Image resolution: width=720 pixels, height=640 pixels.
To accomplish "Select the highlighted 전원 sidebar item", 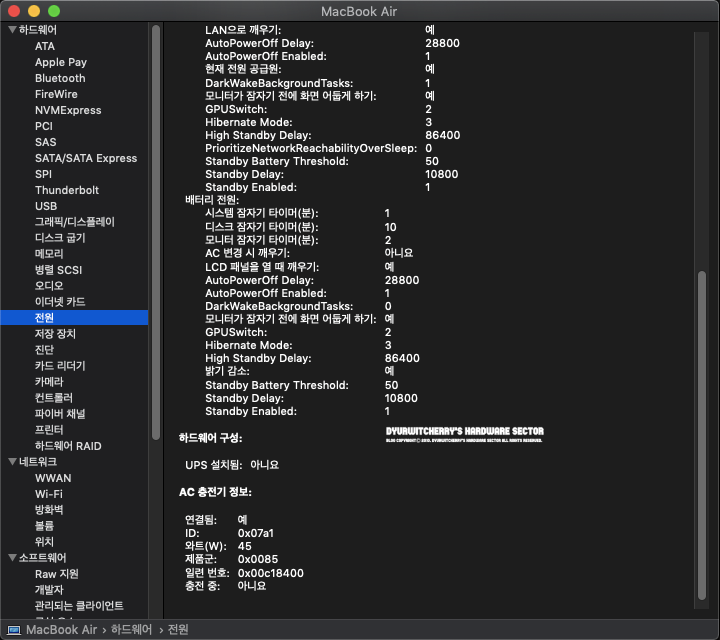I will [74, 318].
